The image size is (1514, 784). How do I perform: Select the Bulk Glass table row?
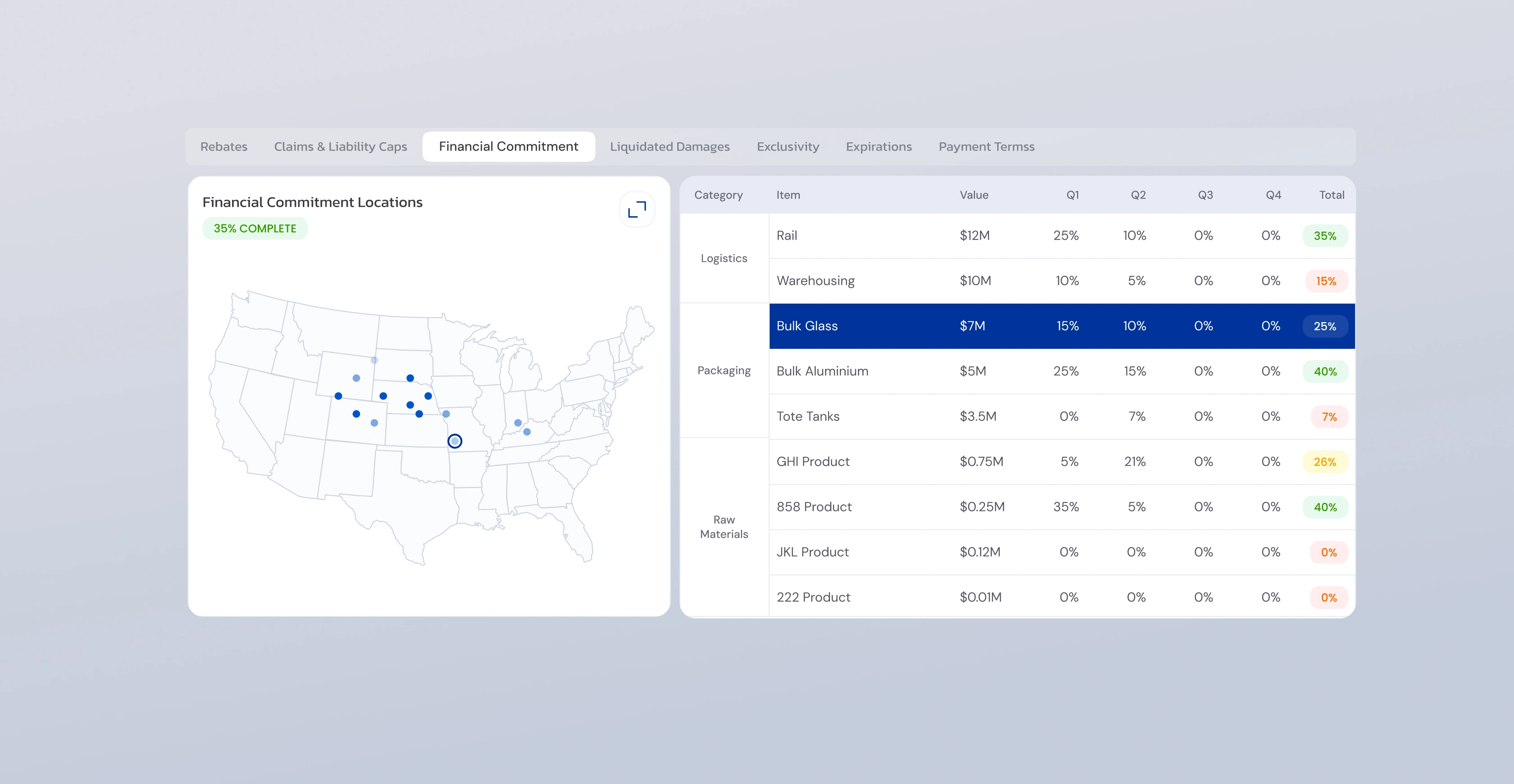point(1062,326)
